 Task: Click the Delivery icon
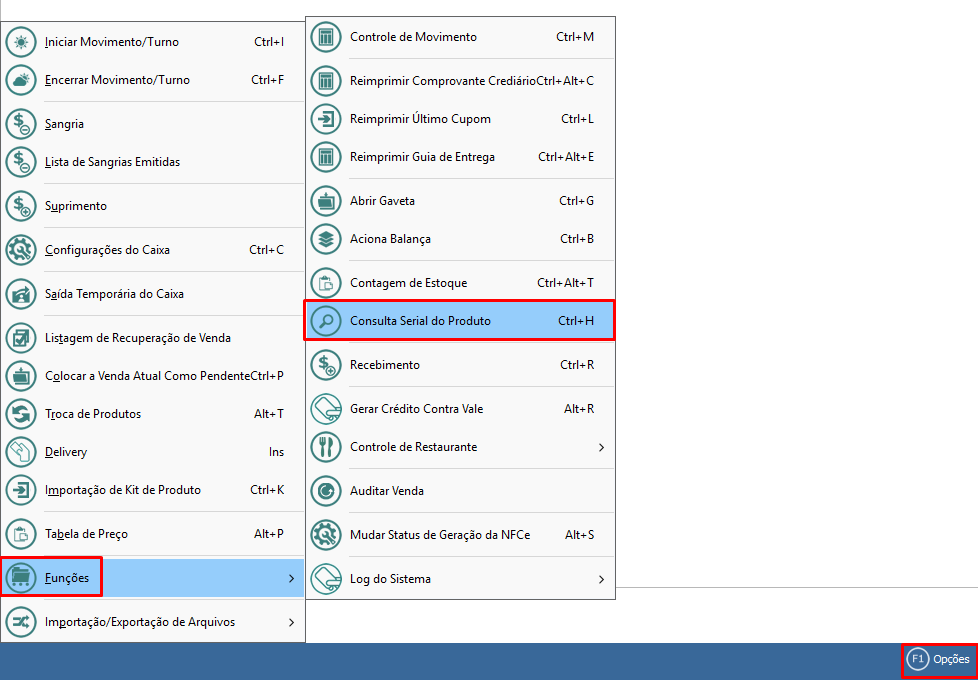click(x=21, y=452)
